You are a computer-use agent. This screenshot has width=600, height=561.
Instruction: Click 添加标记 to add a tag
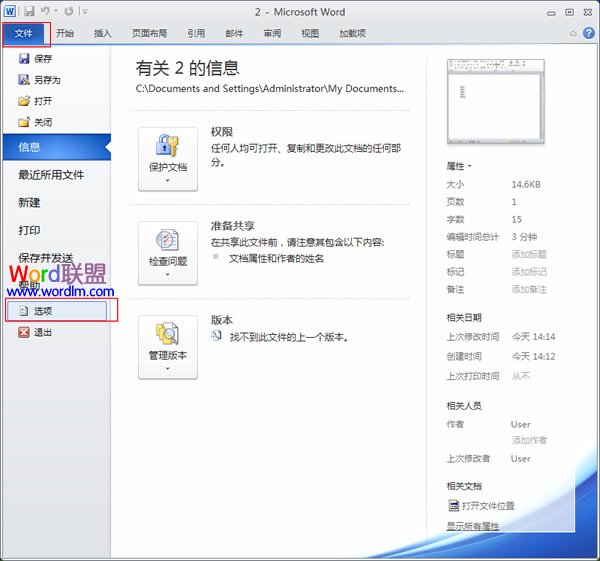click(529, 272)
